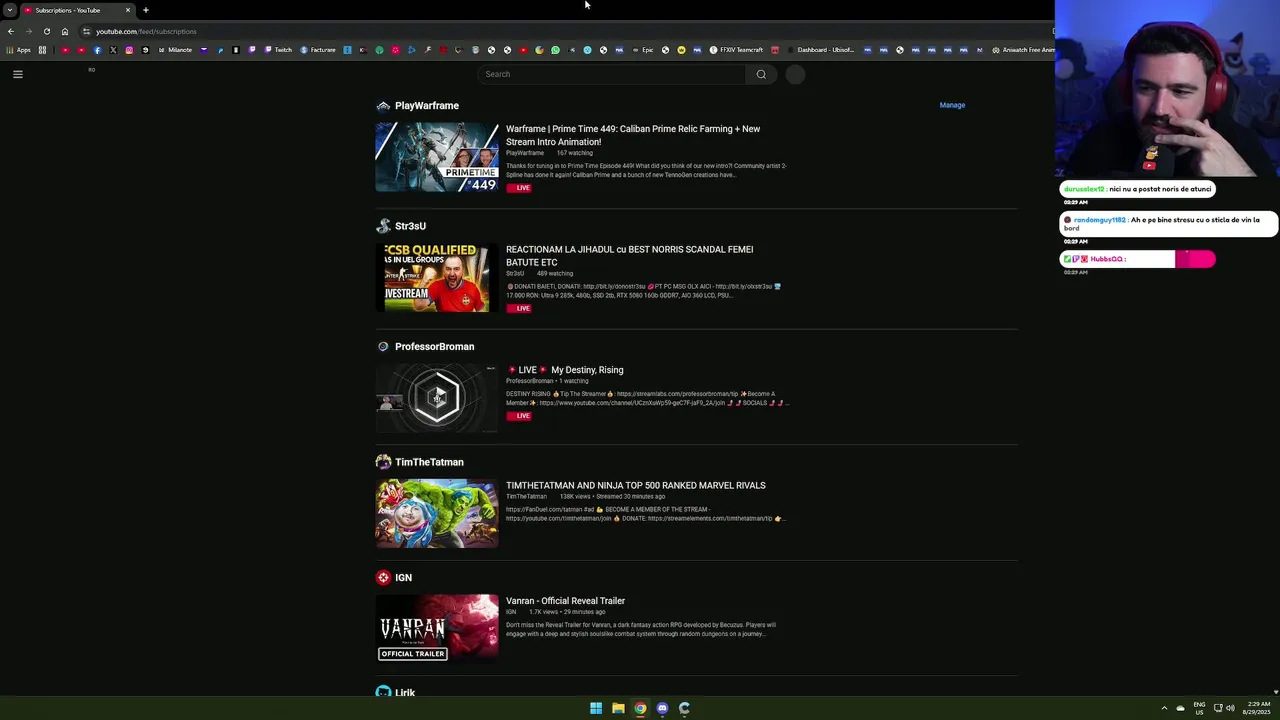Open the Epic bookmark
The height and width of the screenshot is (720, 1280).
643,50
